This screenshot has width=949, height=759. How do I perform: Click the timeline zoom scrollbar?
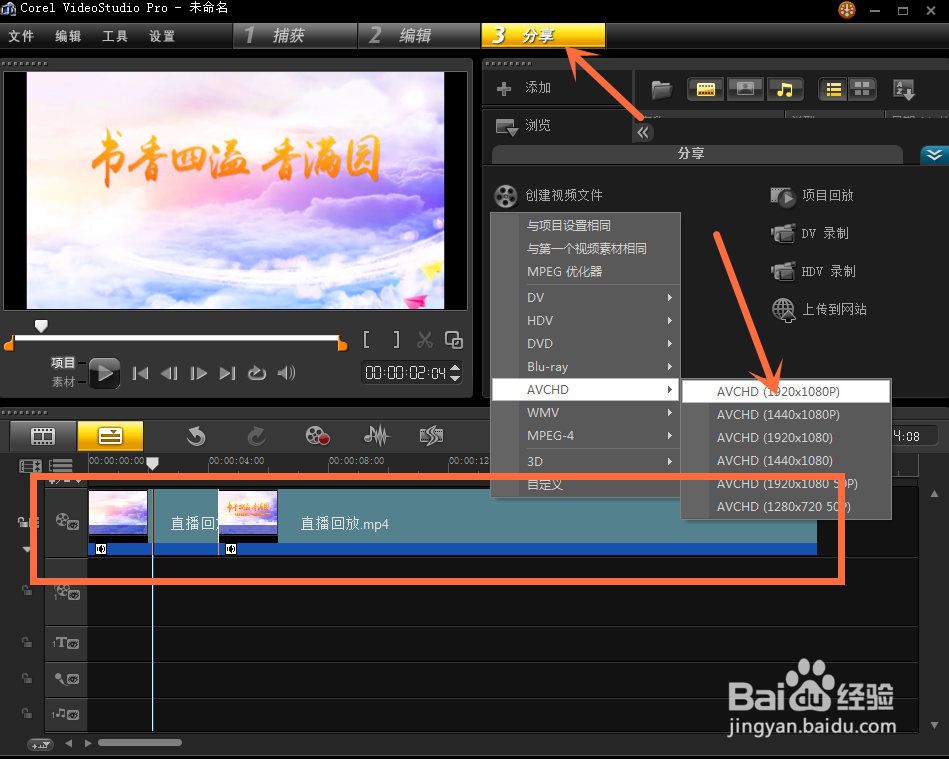coord(140,743)
